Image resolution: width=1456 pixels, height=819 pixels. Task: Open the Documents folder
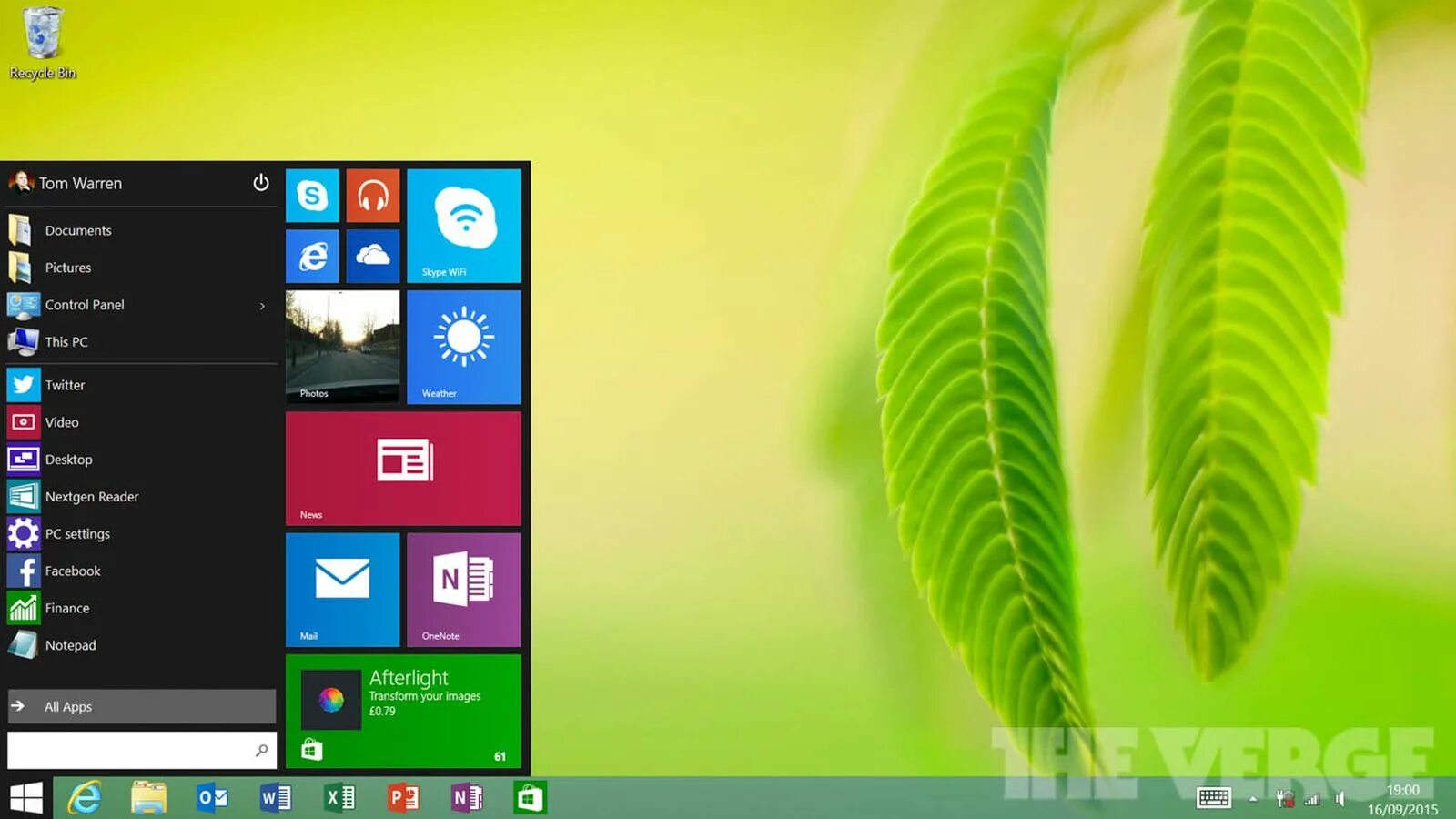tap(141, 230)
